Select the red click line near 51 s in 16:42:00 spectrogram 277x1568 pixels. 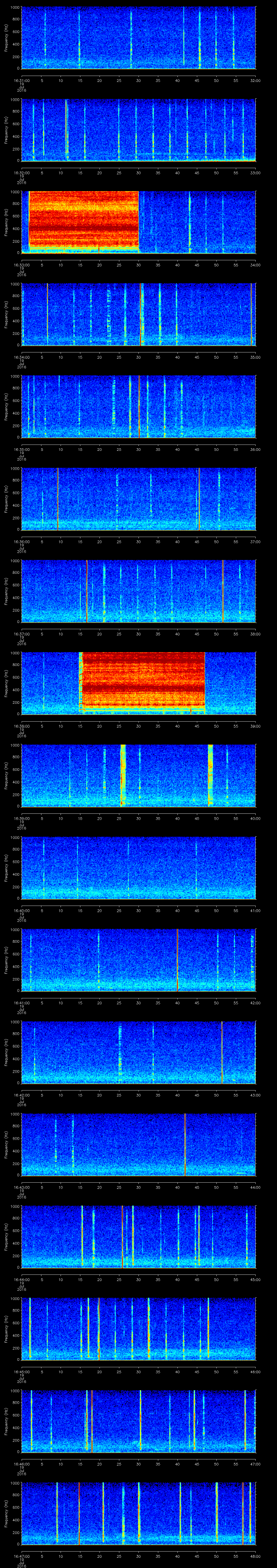pyautogui.click(x=222, y=1052)
